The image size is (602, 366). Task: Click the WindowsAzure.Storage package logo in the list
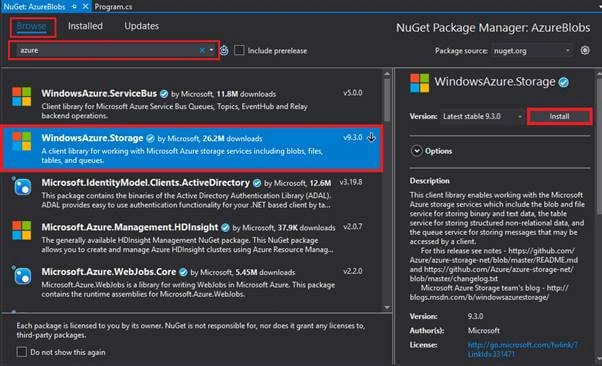click(22, 141)
